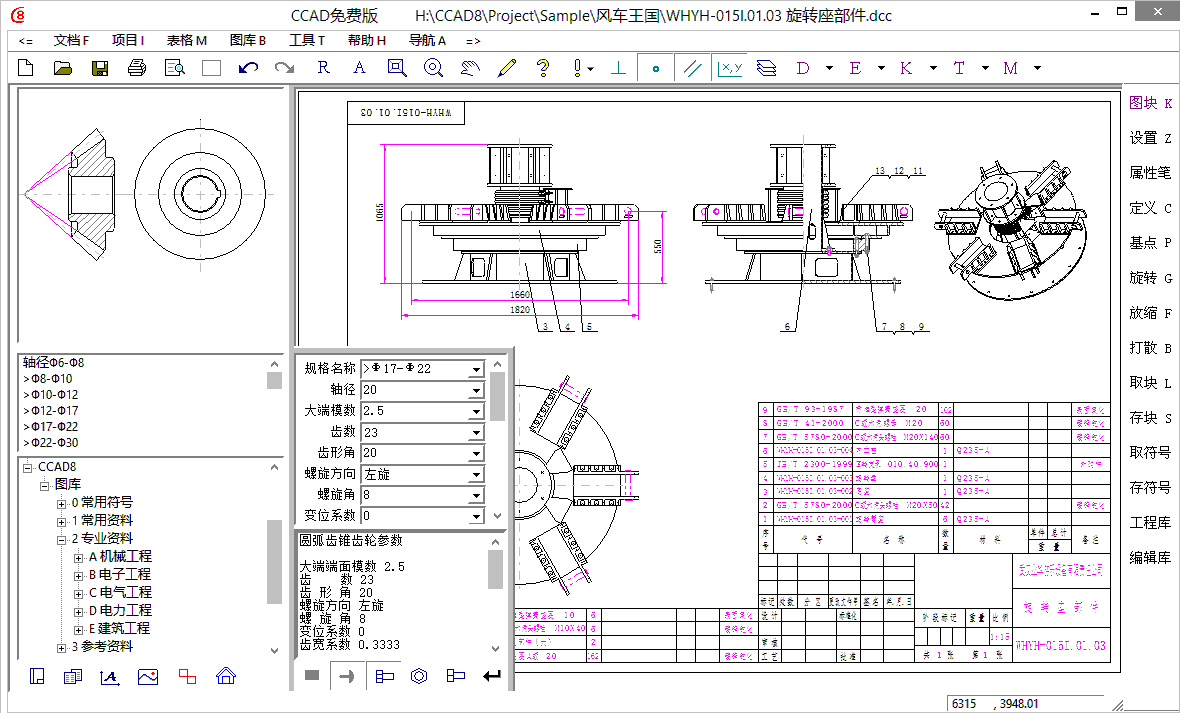Click the 旋转 G command
1180x713 pixels.
click(1150, 278)
